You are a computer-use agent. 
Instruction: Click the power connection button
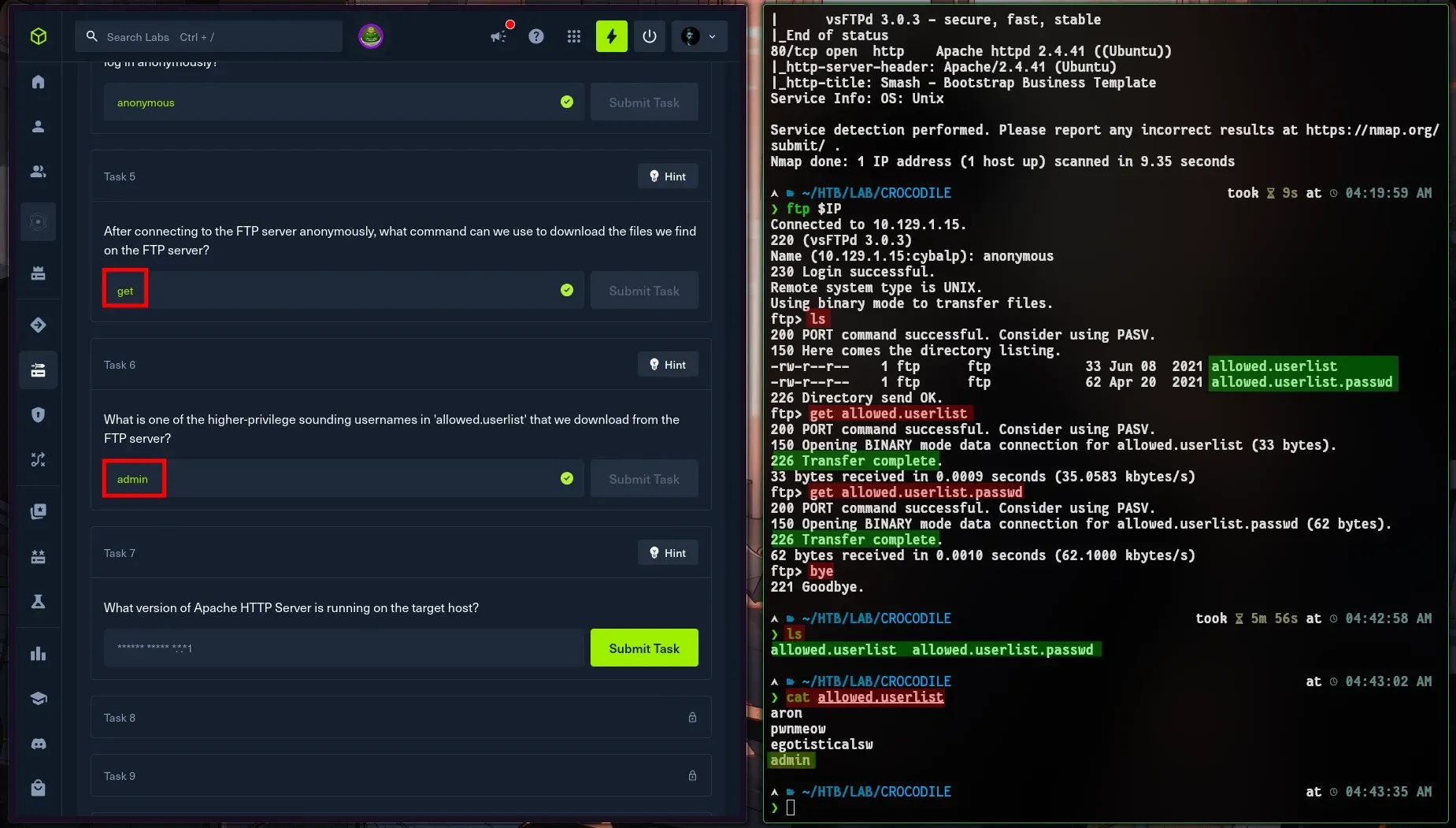(650, 36)
